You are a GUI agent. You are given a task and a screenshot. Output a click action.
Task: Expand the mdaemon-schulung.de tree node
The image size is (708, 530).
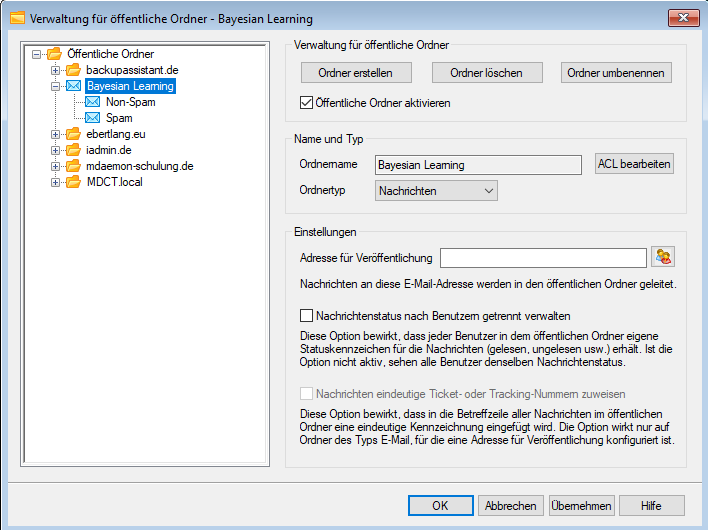(x=56, y=166)
